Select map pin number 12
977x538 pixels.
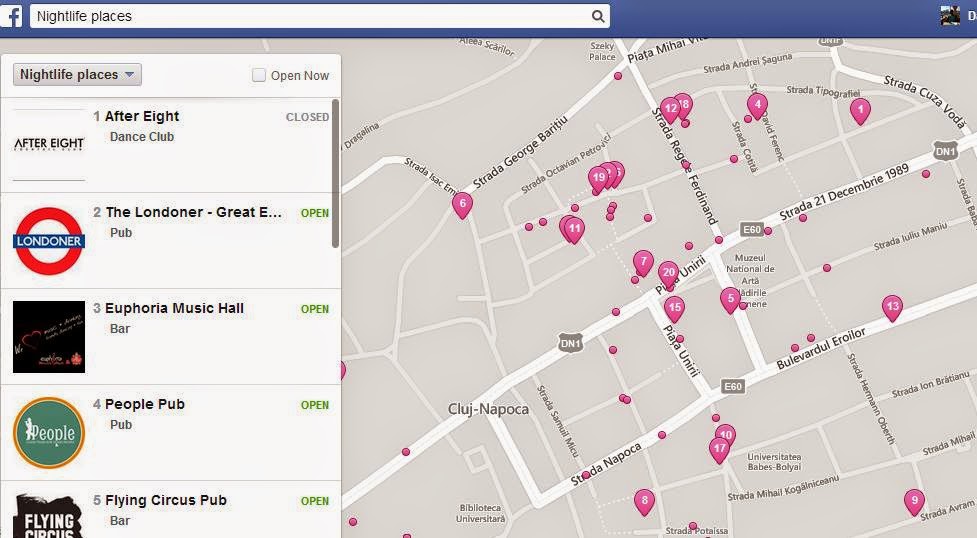669,111
